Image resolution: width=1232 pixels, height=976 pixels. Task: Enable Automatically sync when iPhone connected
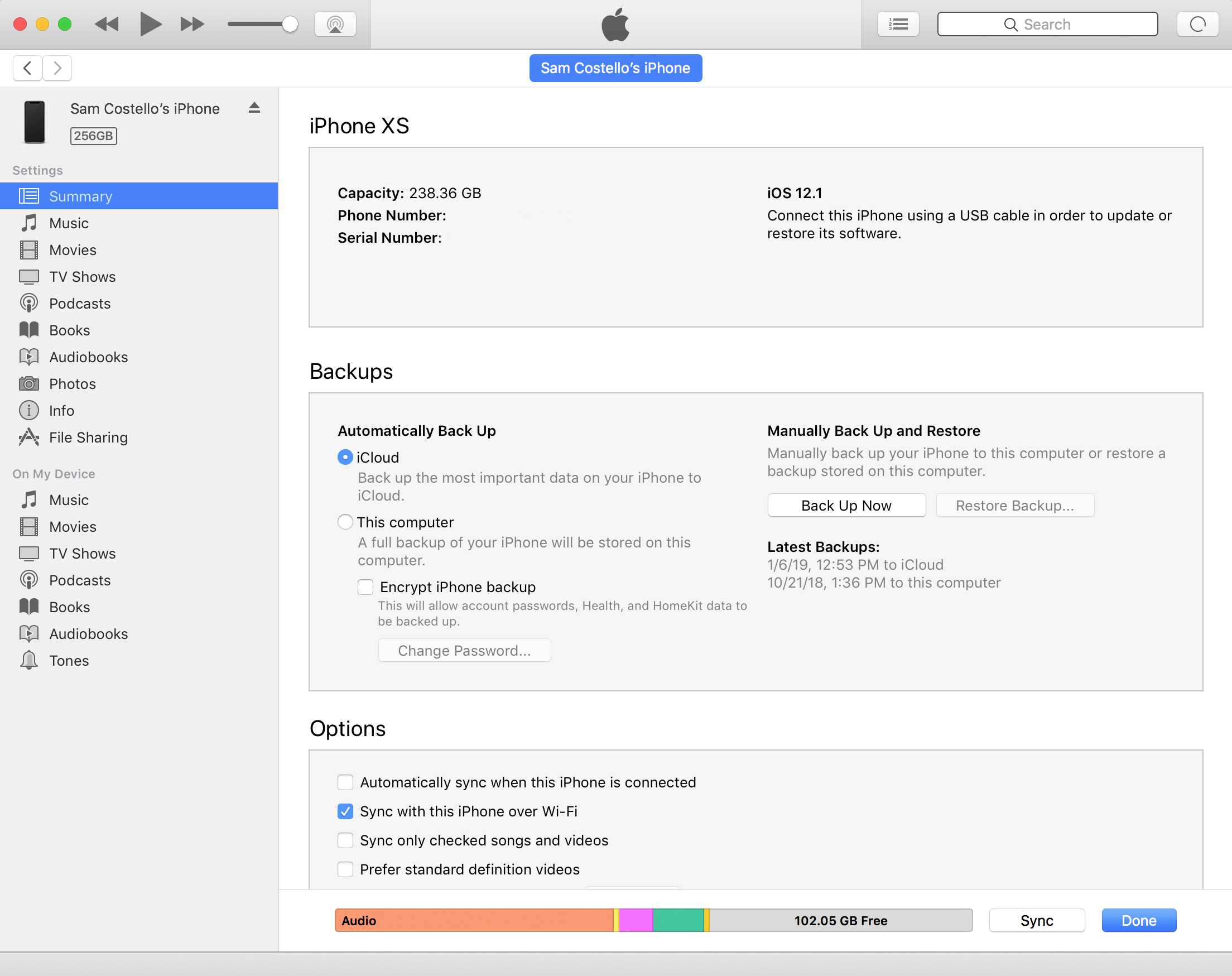click(345, 782)
